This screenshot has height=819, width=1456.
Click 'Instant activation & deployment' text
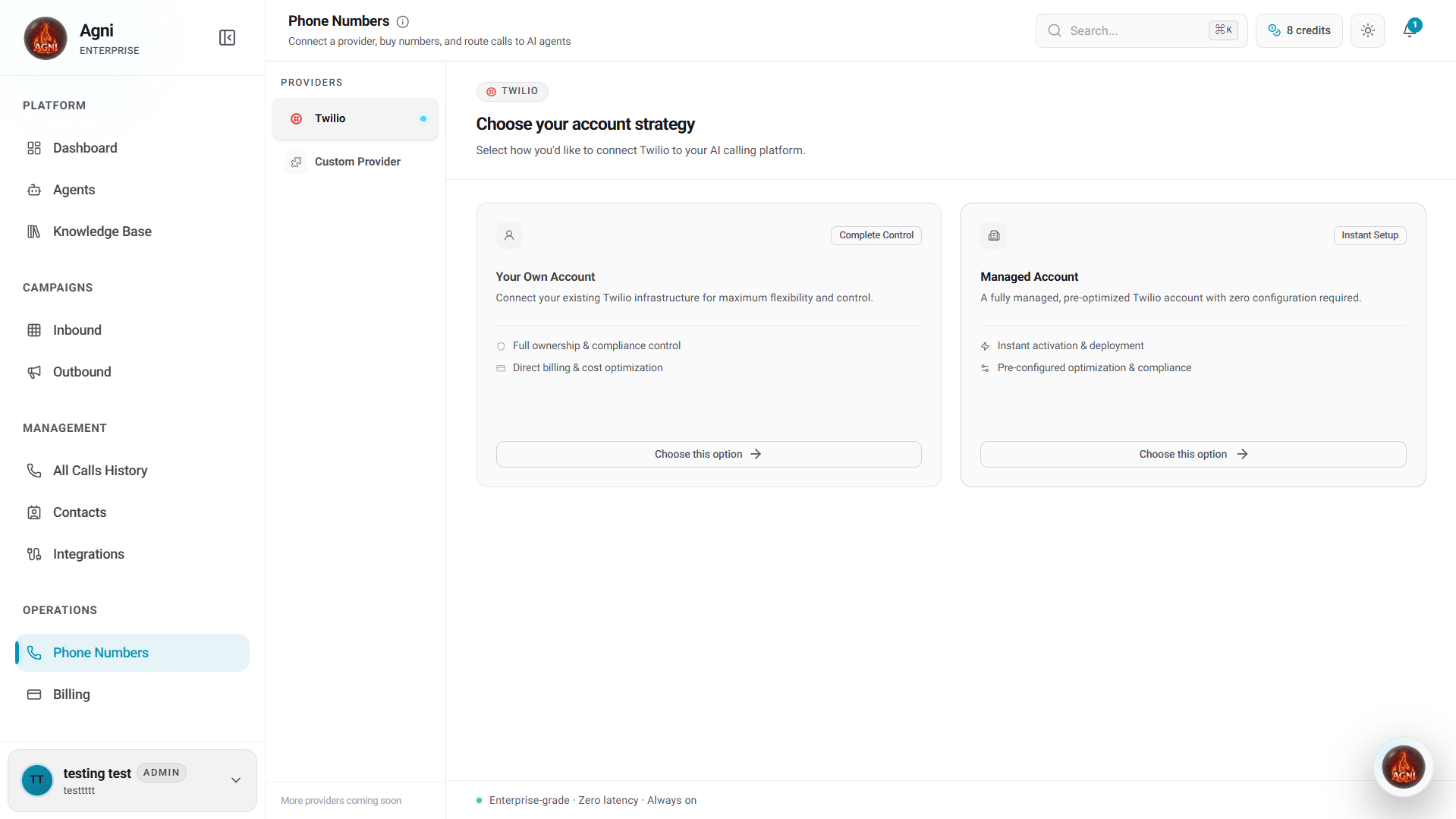1071,346
